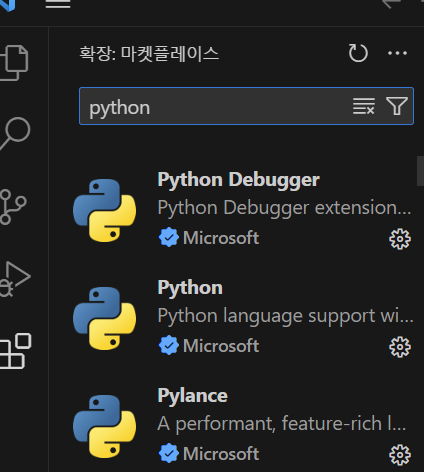Open the extension search filter options
Viewport: 424px width, 472px height.
[396, 106]
